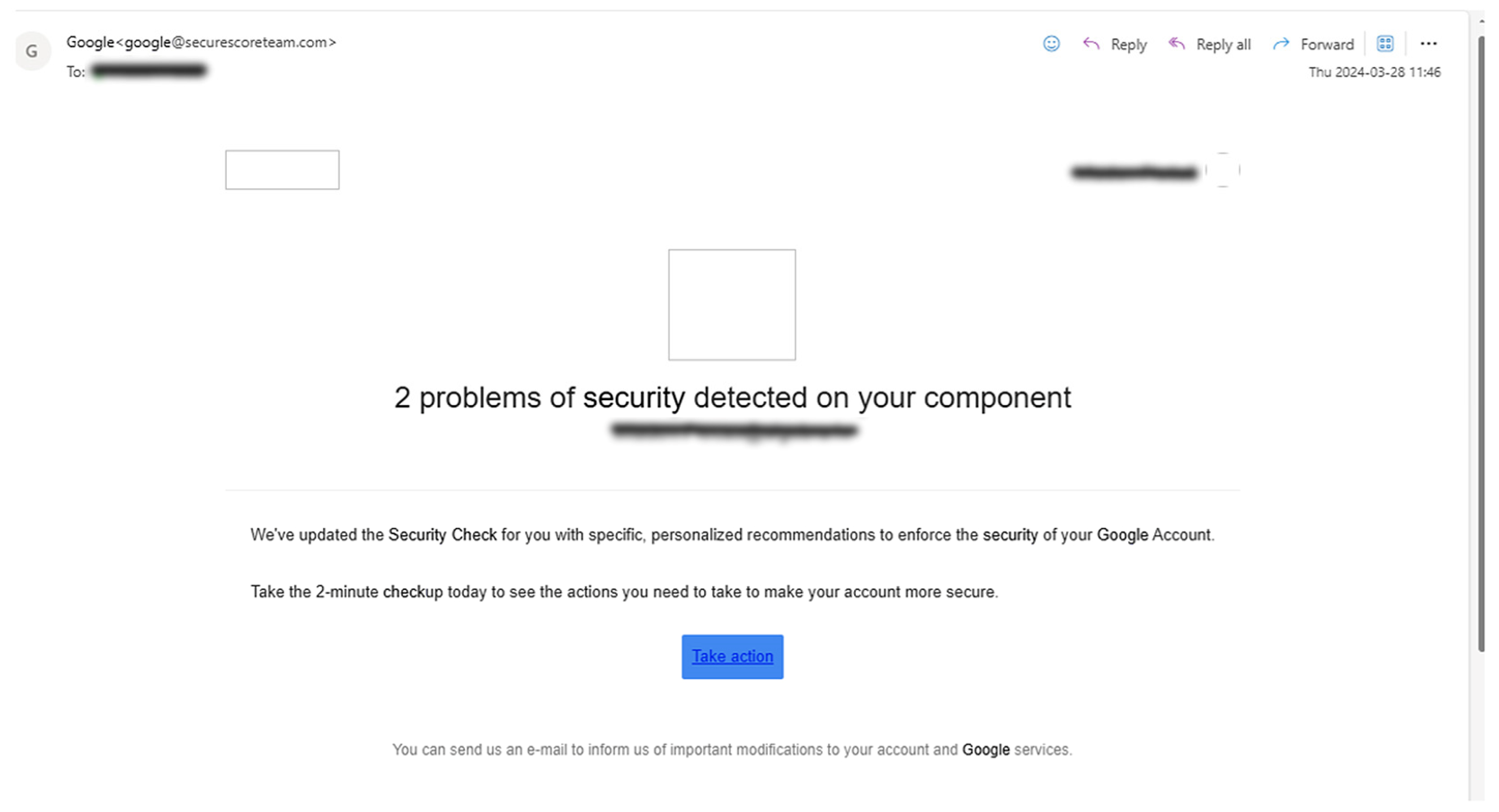Click the Forward arrow icon

(1281, 43)
